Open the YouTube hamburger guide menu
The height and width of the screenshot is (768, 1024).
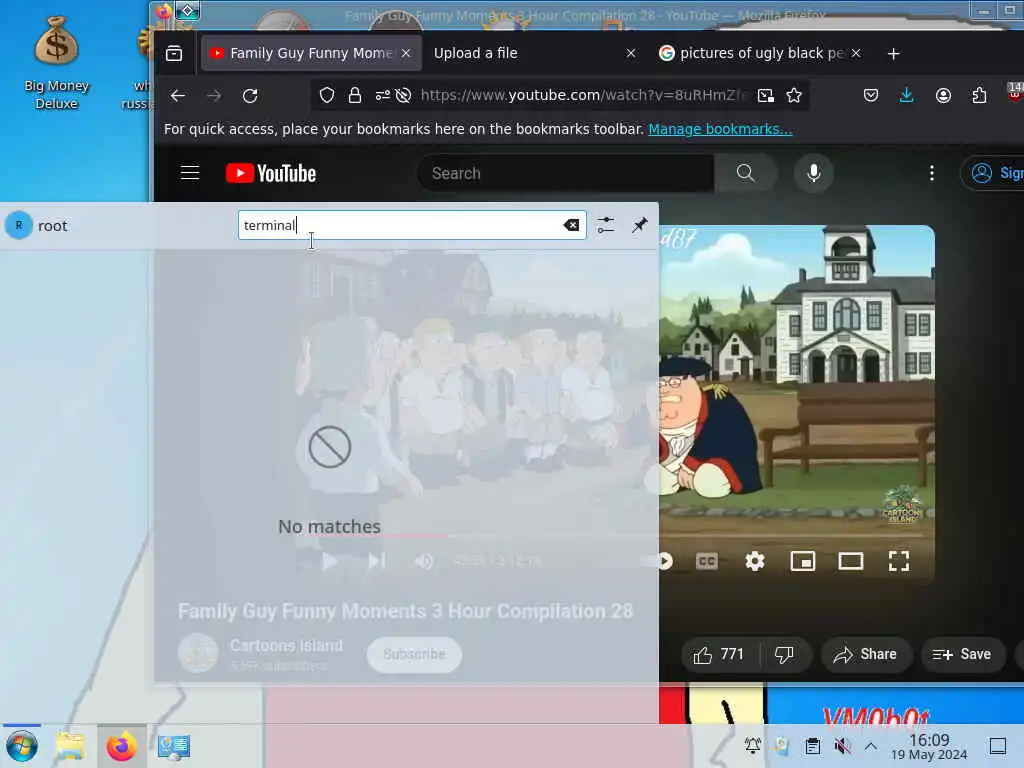pyautogui.click(x=190, y=173)
